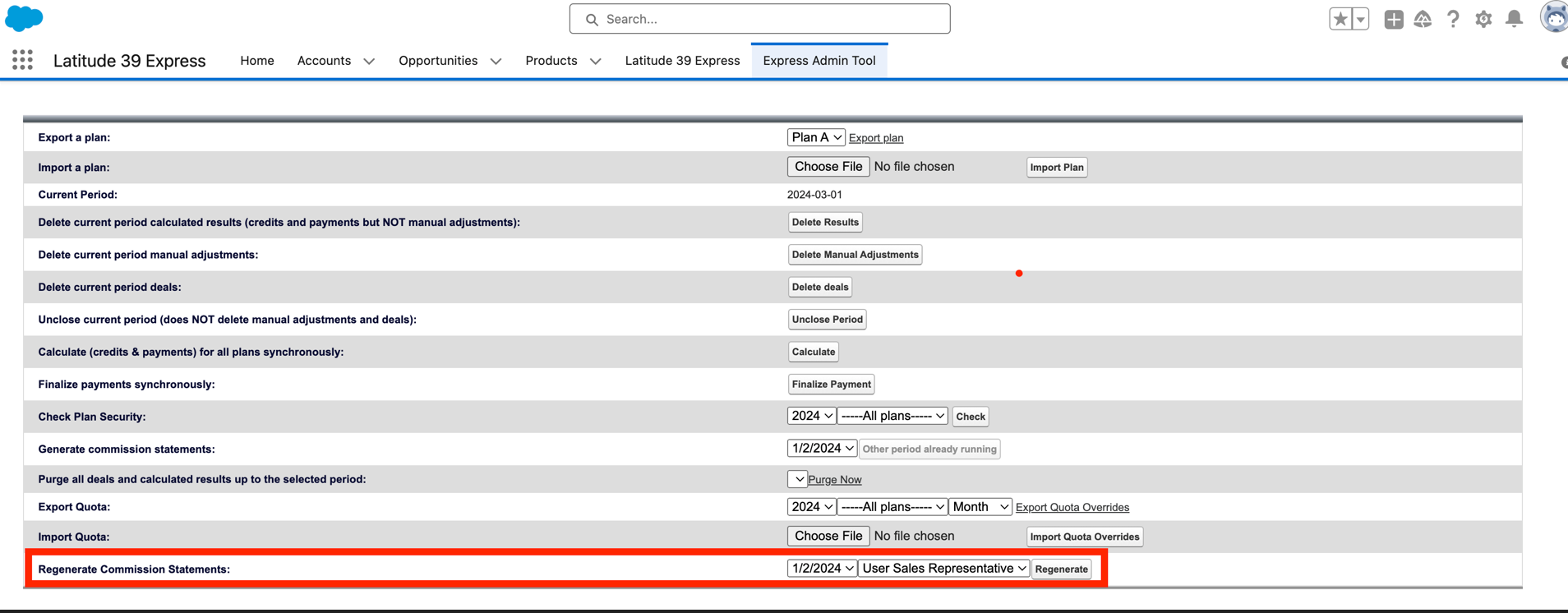Viewport: 1568px width, 613px height.
Task: Open the global actions plus menu
Action: (x=1394, y=19)
